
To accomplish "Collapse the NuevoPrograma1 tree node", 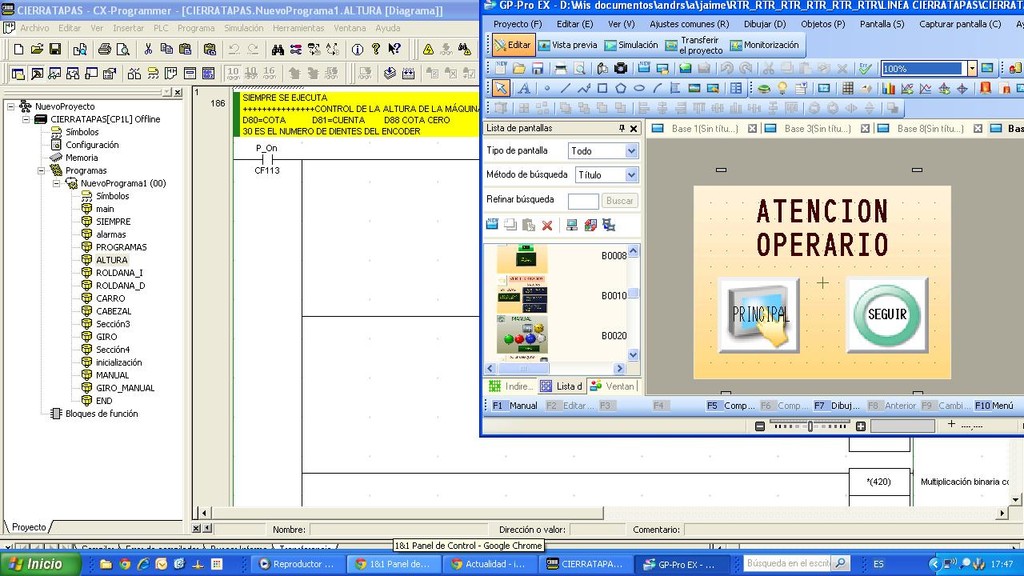I will [x=58, y=183].
